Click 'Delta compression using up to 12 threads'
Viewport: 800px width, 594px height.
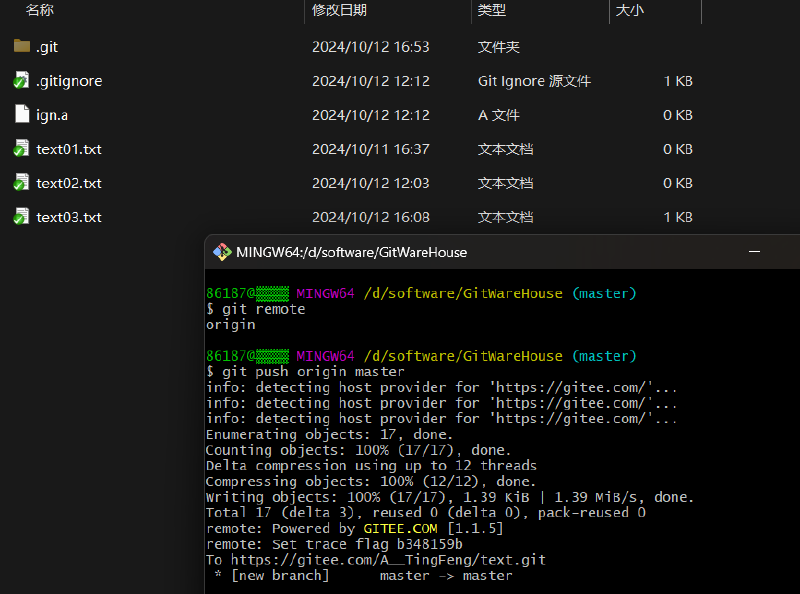371,465
